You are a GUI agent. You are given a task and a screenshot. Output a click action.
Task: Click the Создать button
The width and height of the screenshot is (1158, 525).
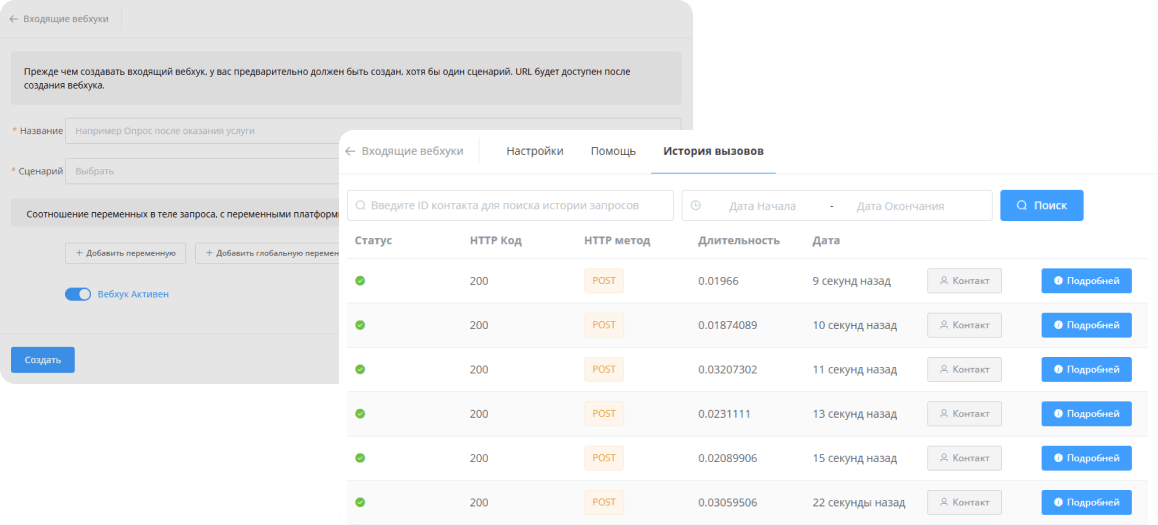tap(43, 360)
